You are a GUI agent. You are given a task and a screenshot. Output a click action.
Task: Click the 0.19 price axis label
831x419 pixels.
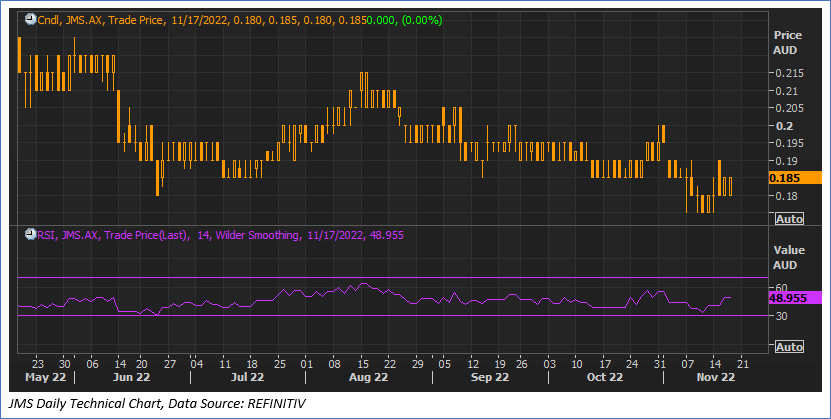[x=784, y=161]
